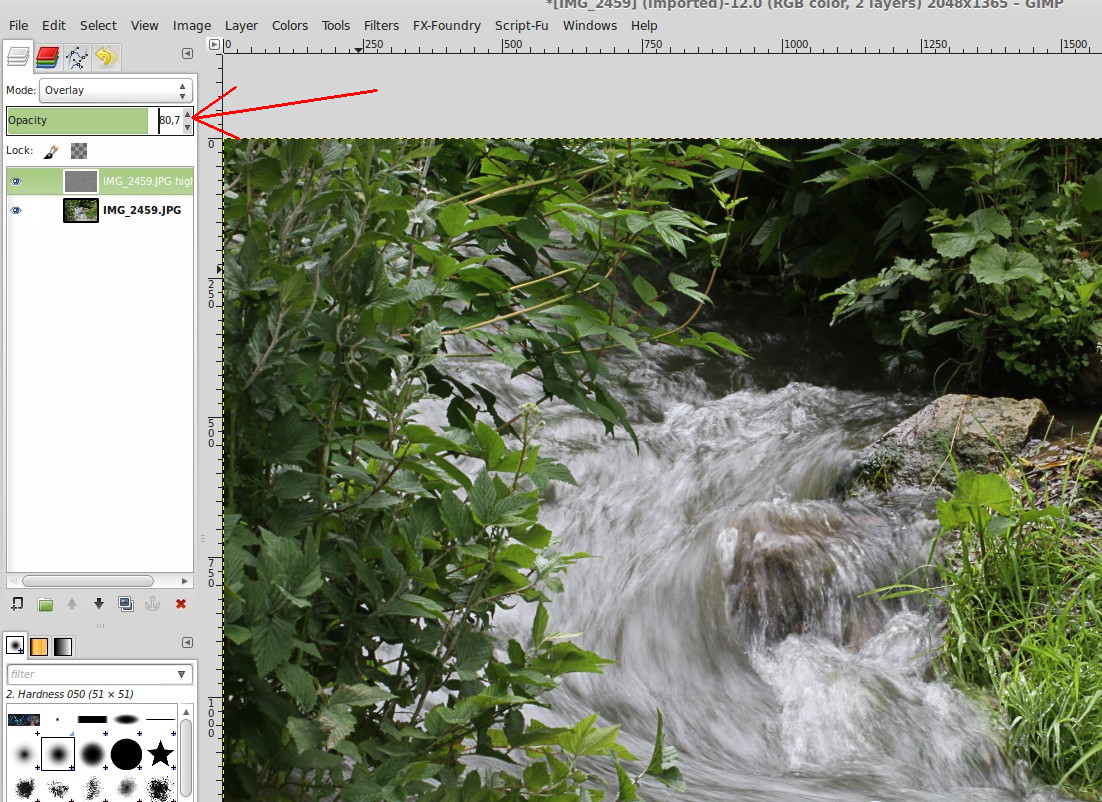Screen dimensions: 1102x802
Task: Click the brushes scrollbar up arrow
Action: (186, 712)
